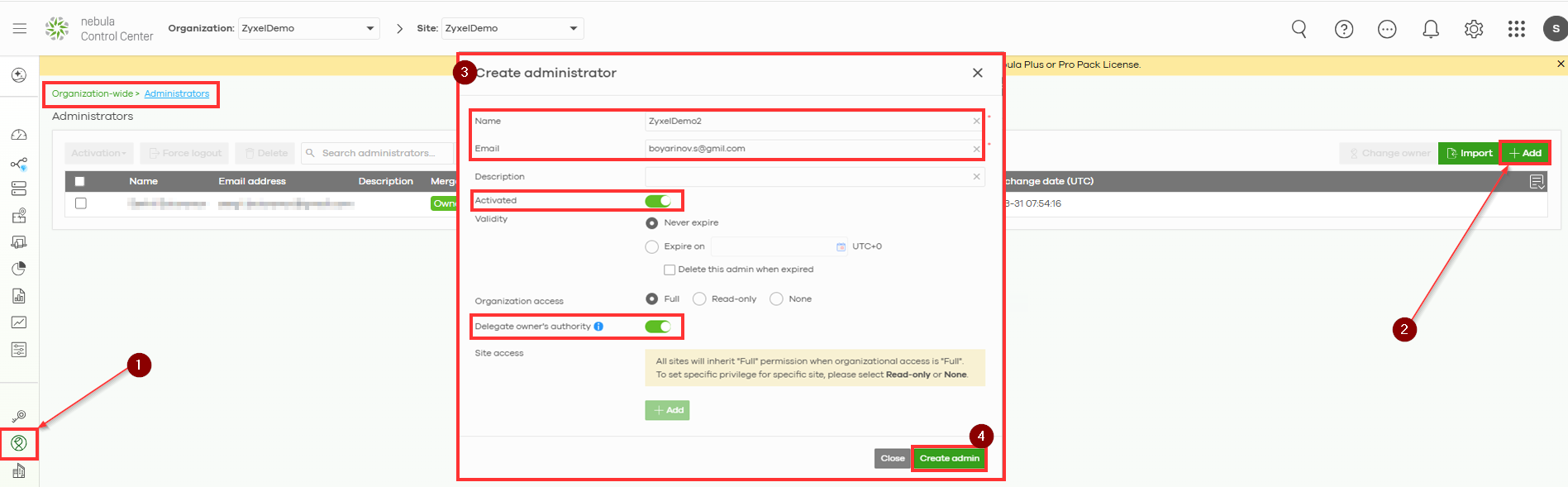Viewport: 1568px width, 487px height.
Task: Click the hamburger menu icon
Action: 20,28
